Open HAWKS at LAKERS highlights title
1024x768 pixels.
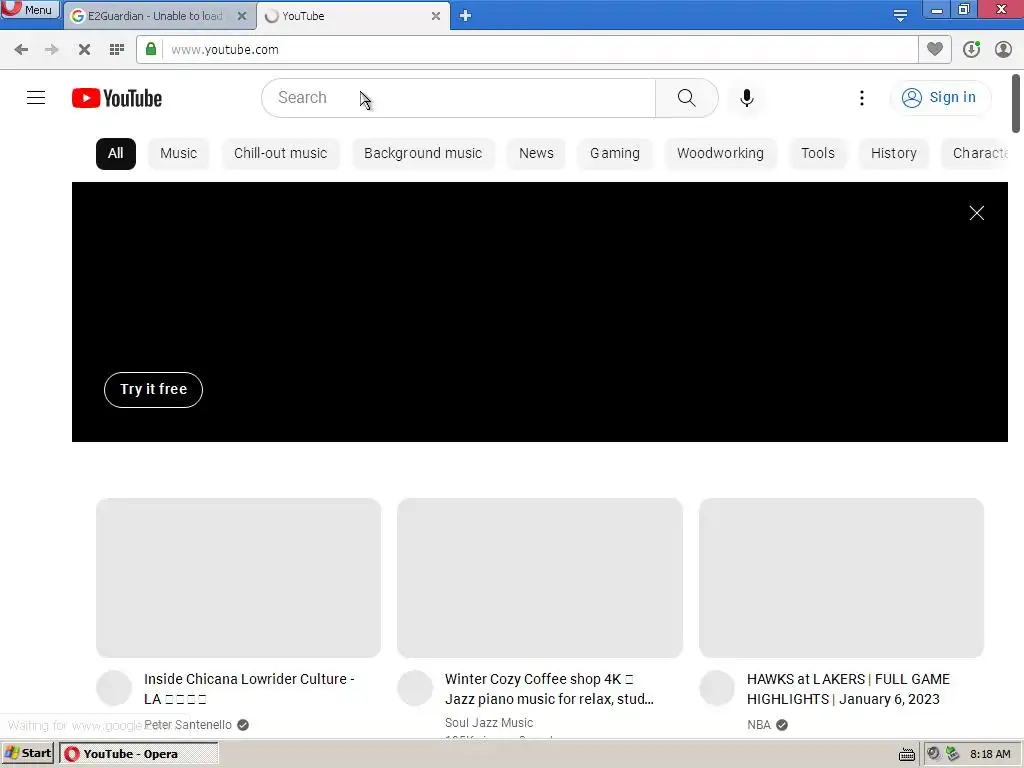[848, 689]
